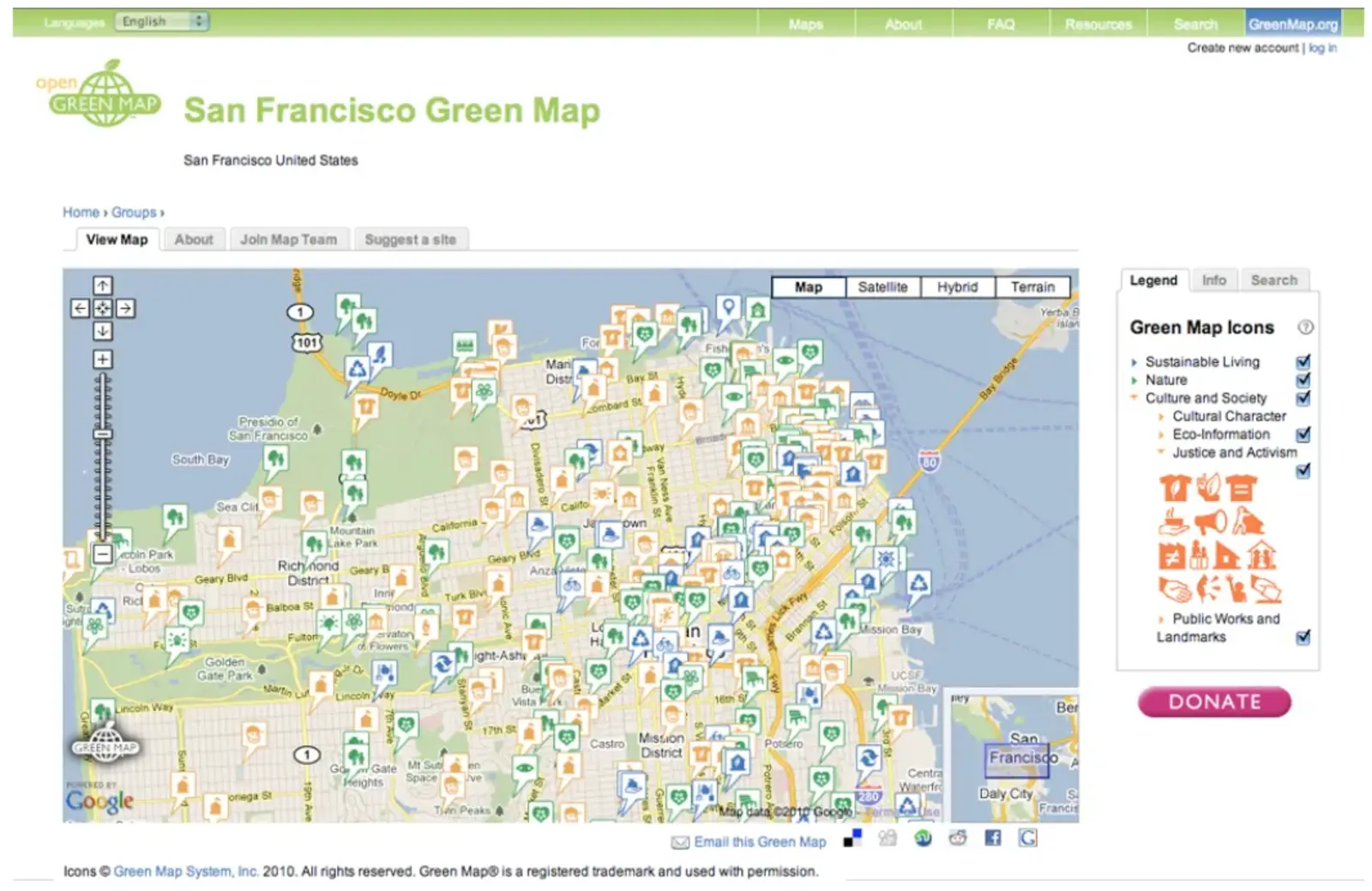Open GreenMap.org in top navigation

[1293, 24]
